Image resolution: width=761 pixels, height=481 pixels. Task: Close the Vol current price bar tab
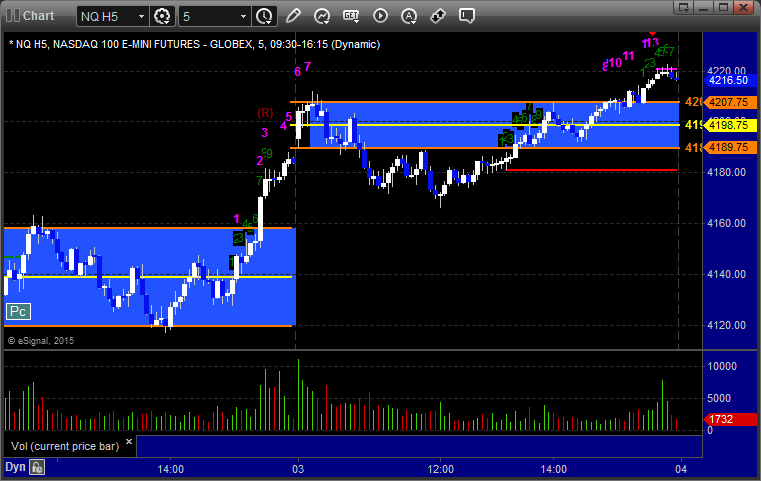(129, 442)
